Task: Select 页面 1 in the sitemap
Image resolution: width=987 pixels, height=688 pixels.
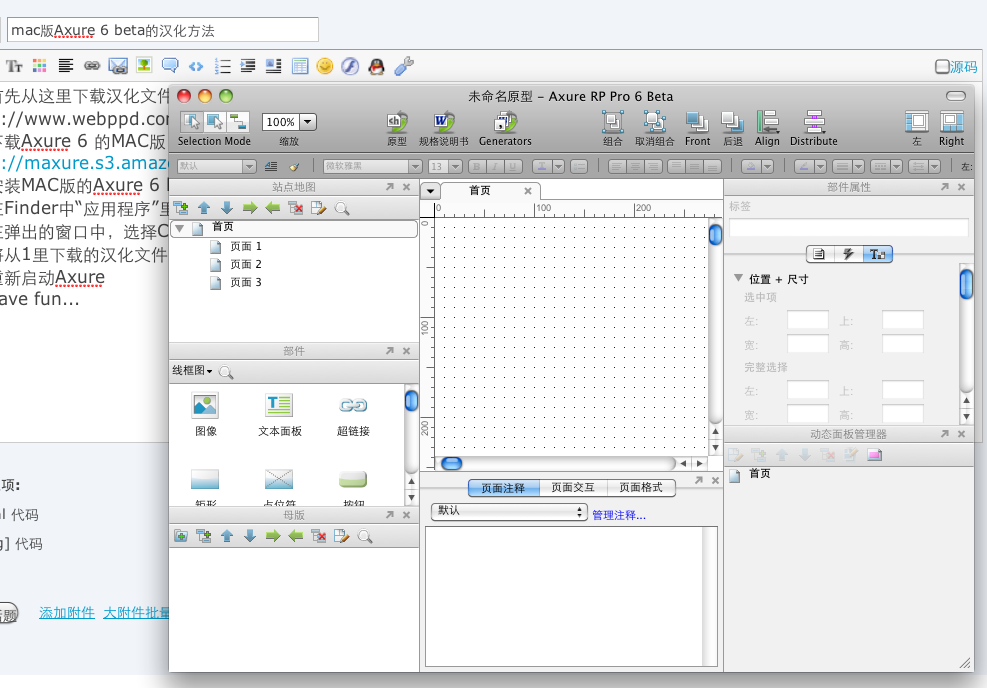Action: (245, 246)
